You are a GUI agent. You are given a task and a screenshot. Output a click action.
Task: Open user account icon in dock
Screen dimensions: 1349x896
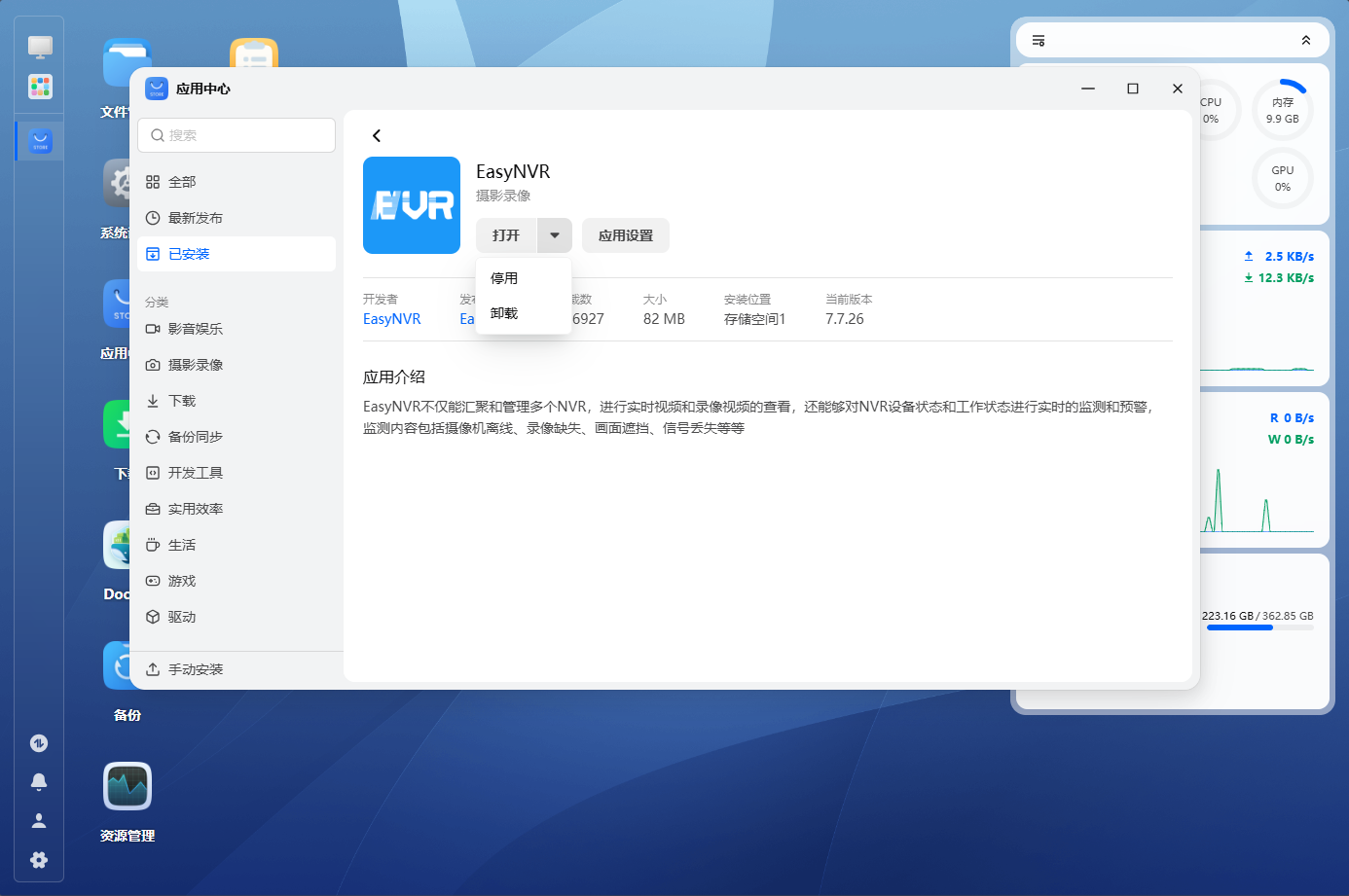point(39,821)
